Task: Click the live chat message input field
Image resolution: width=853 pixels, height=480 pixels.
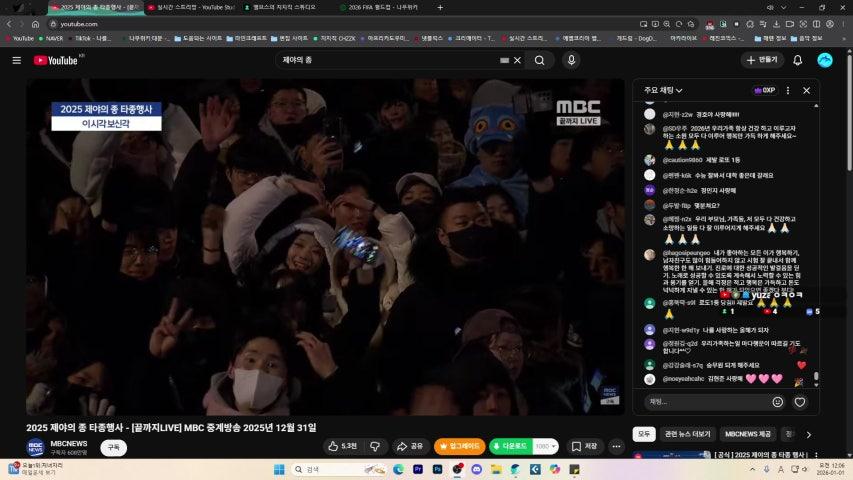Action: pyautogui.click(x=705, y=402)
